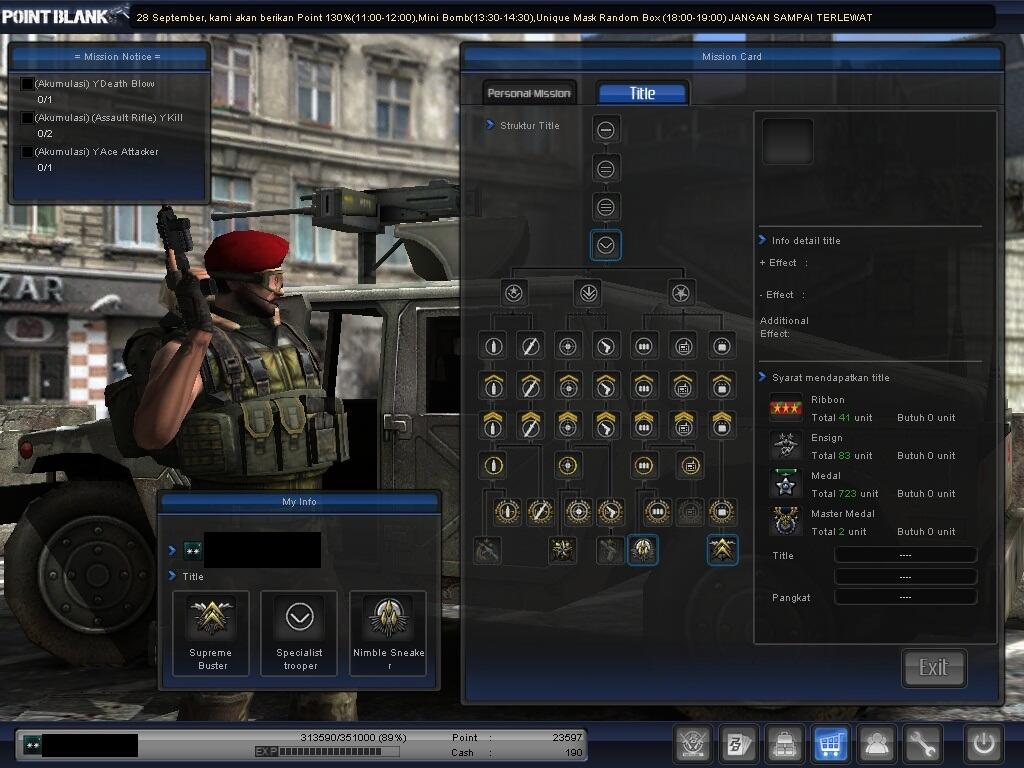Select plain radio title without chevron

(x=683, y=347)
